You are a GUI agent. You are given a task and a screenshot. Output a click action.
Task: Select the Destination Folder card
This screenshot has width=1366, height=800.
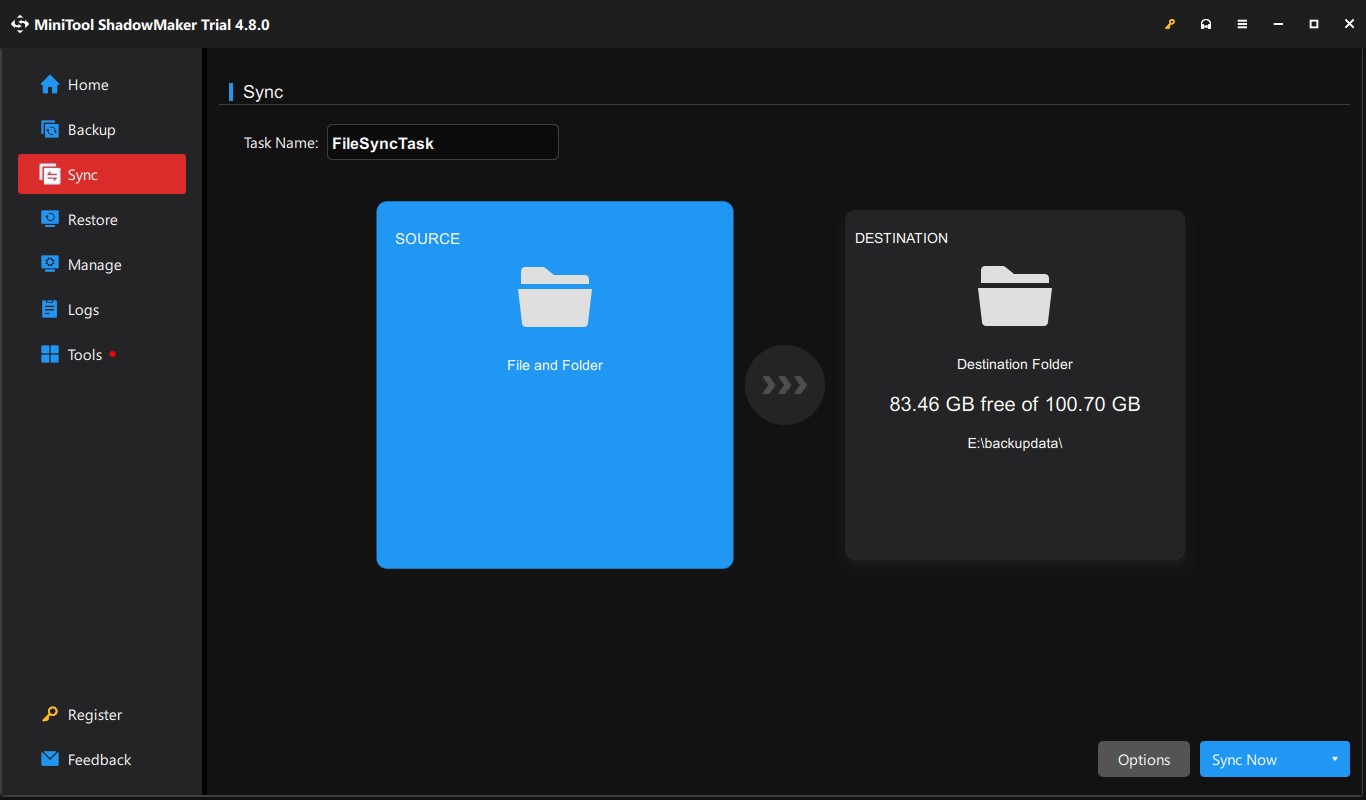coord(1014,385)
